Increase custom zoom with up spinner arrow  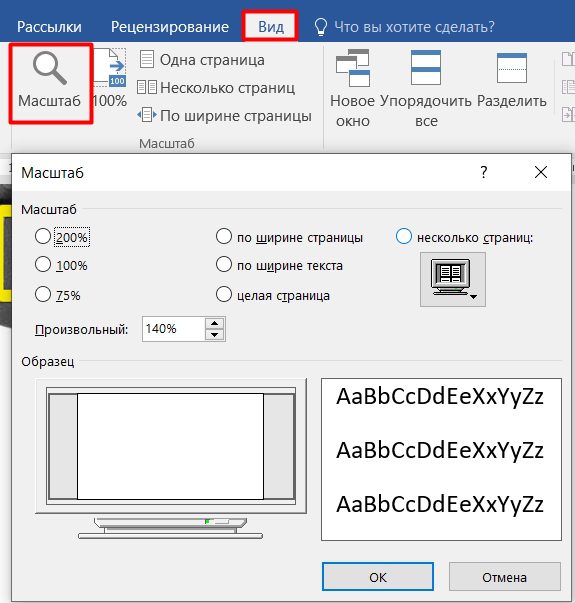pyautogui.click(x=215, y=323)
